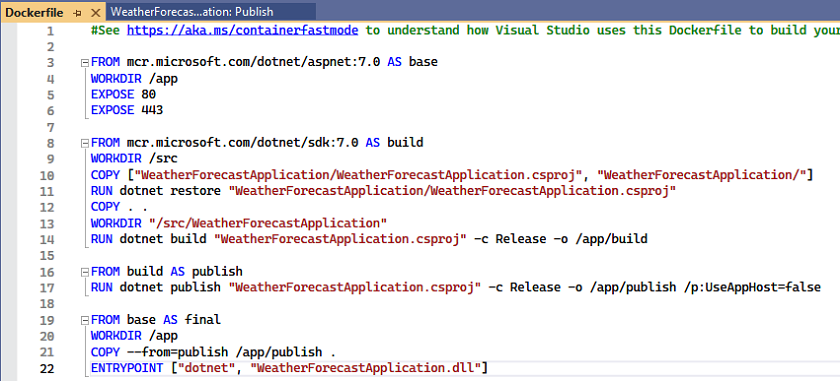840x381 pixels.
Task: Collapse the FROM aspnet base block
Action: tap(84, 63)
